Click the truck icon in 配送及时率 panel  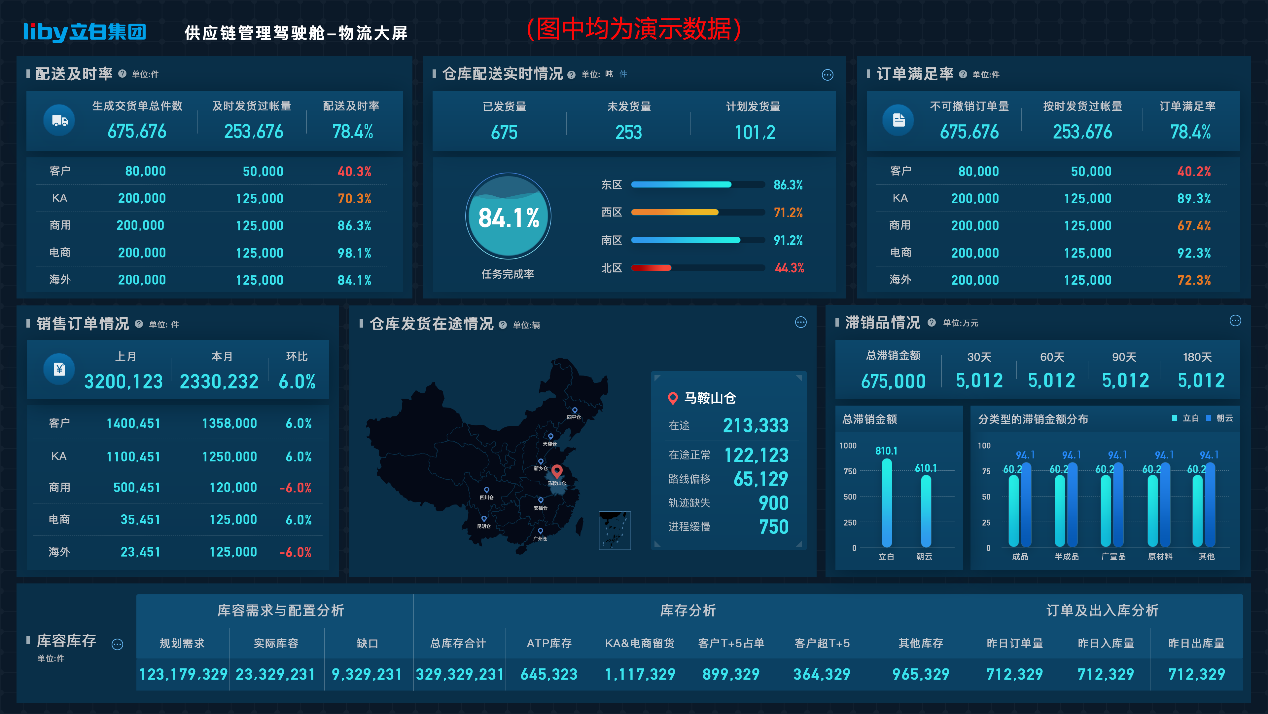[58, 120]
